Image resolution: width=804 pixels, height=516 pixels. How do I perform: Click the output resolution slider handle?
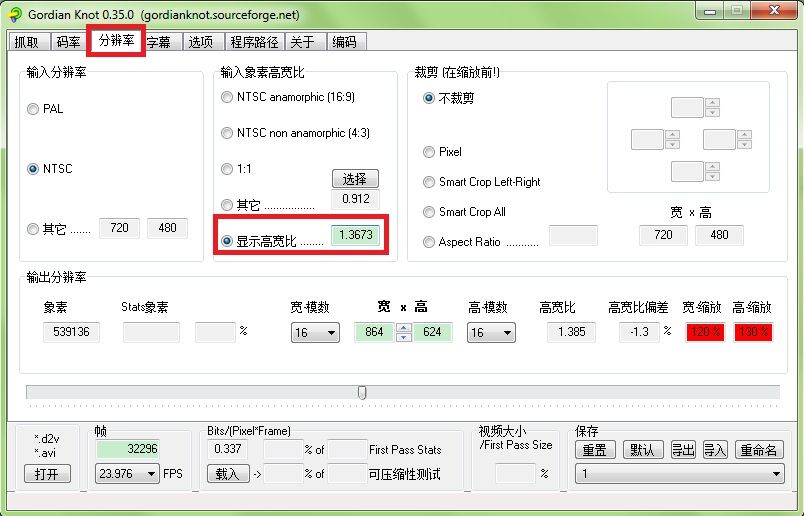(362, 393)
